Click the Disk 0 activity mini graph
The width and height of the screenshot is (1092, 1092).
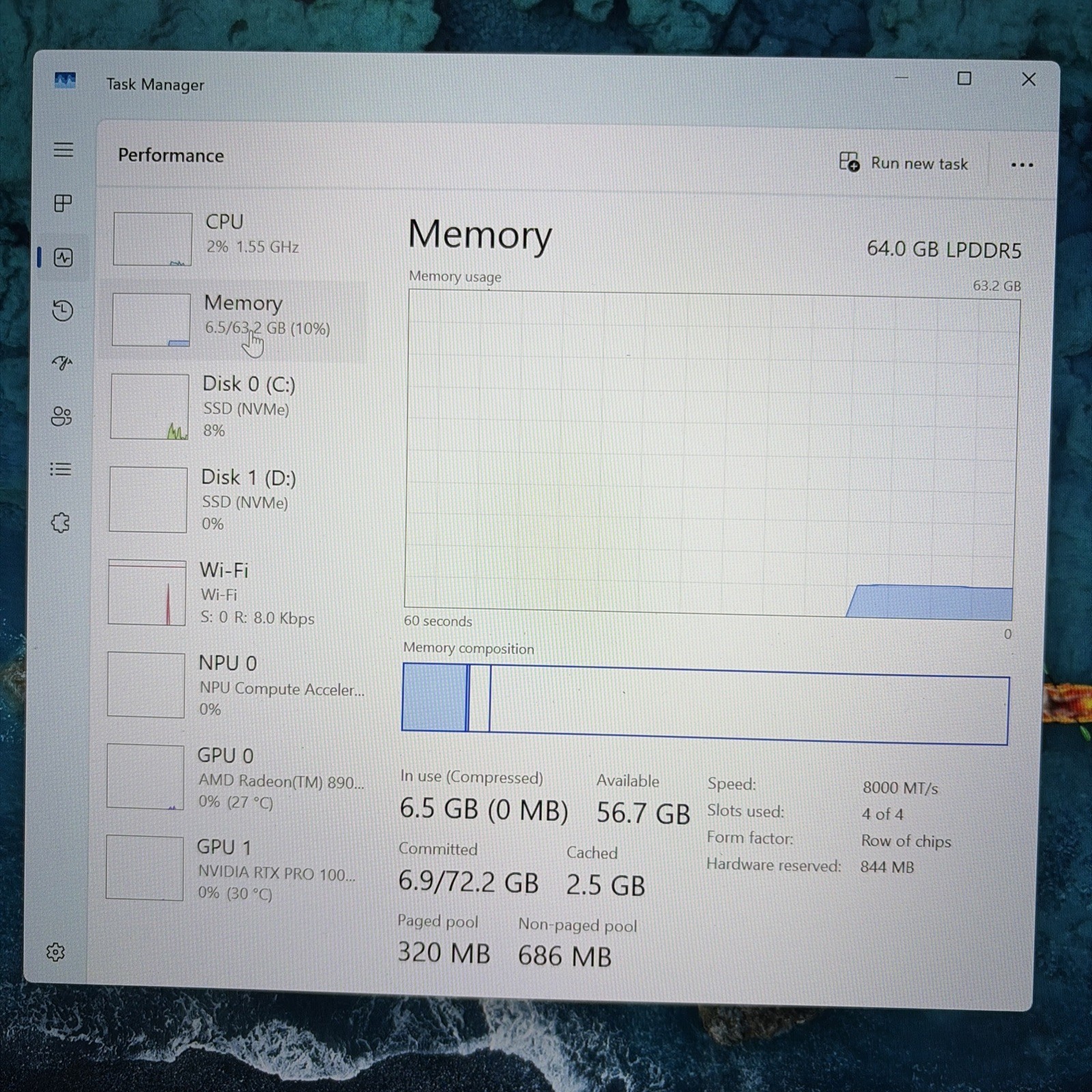(x=149, y=407)
